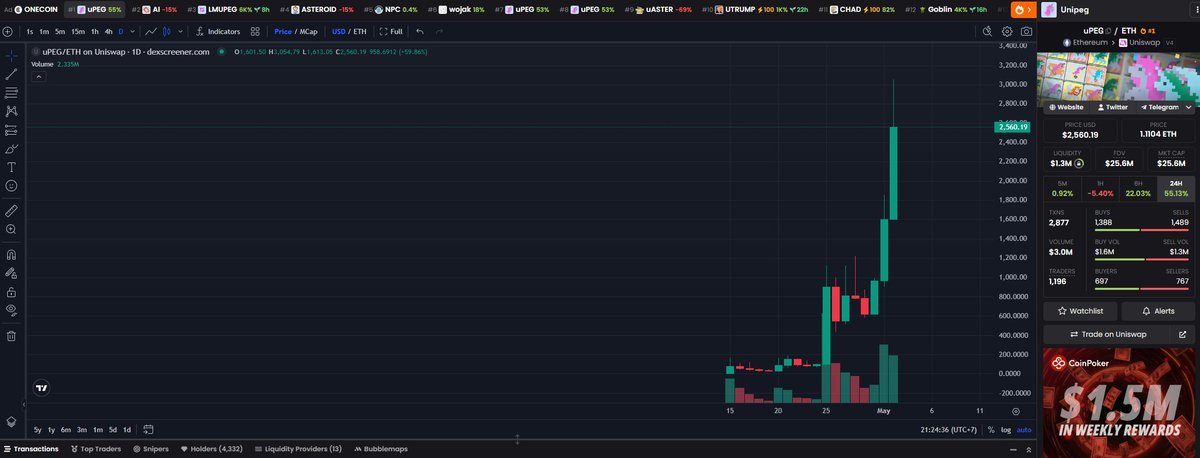Image resolution: width=1200 pixels, height=458 pixels.
Task: Toggle magnet mode for drawings
Action: [x=11, y=254]
